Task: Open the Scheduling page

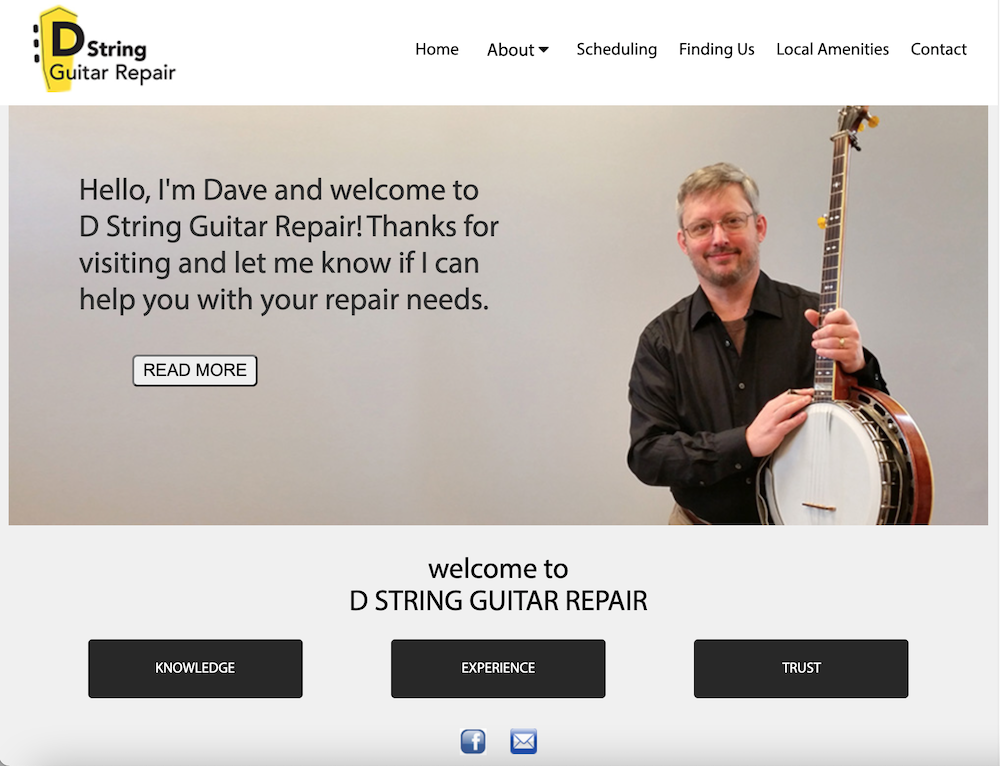Action: click(x=617, y=49)
